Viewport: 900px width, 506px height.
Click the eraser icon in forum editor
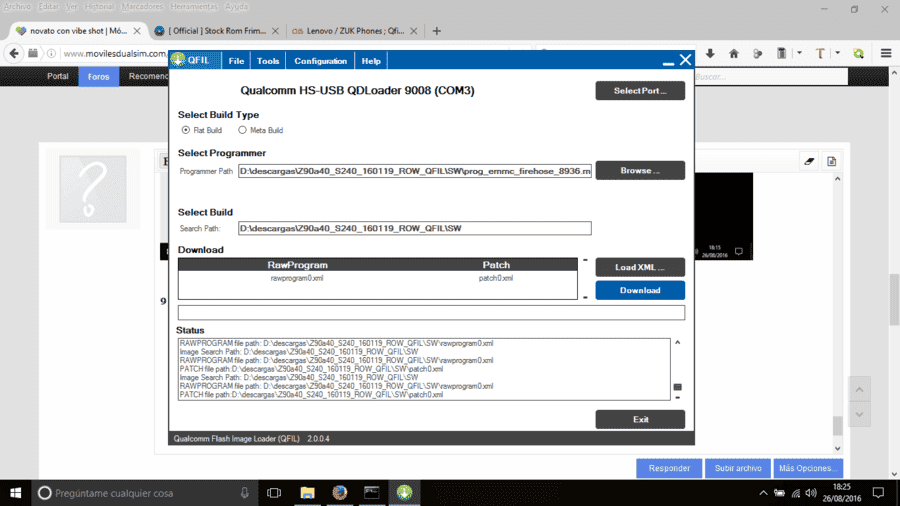(x=809, y=161)
